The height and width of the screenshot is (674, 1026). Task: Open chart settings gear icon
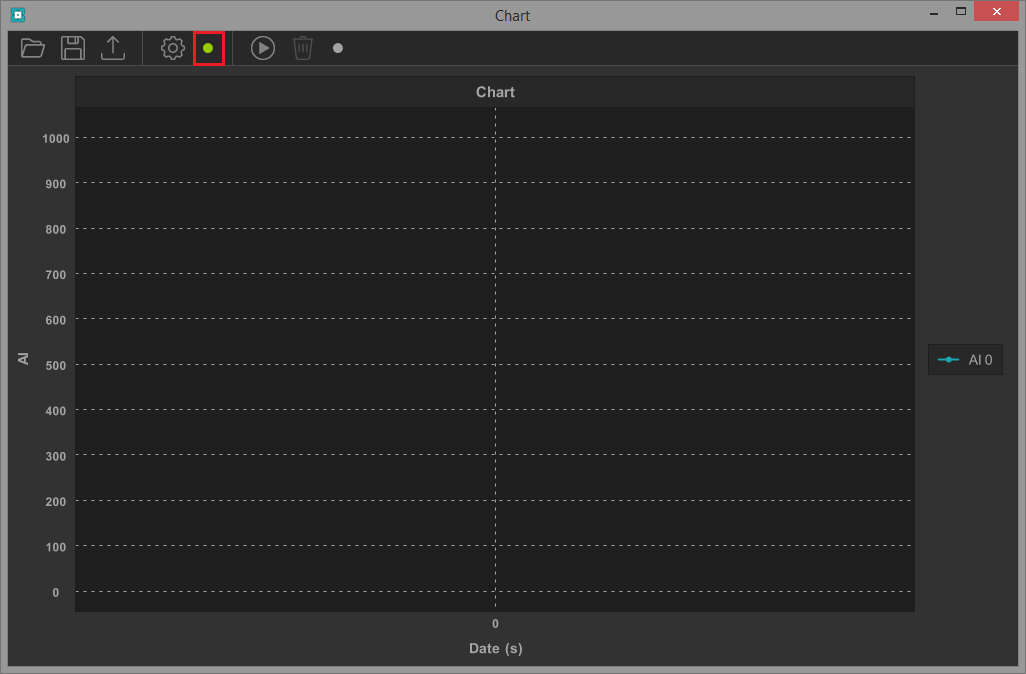pos(173,48)
